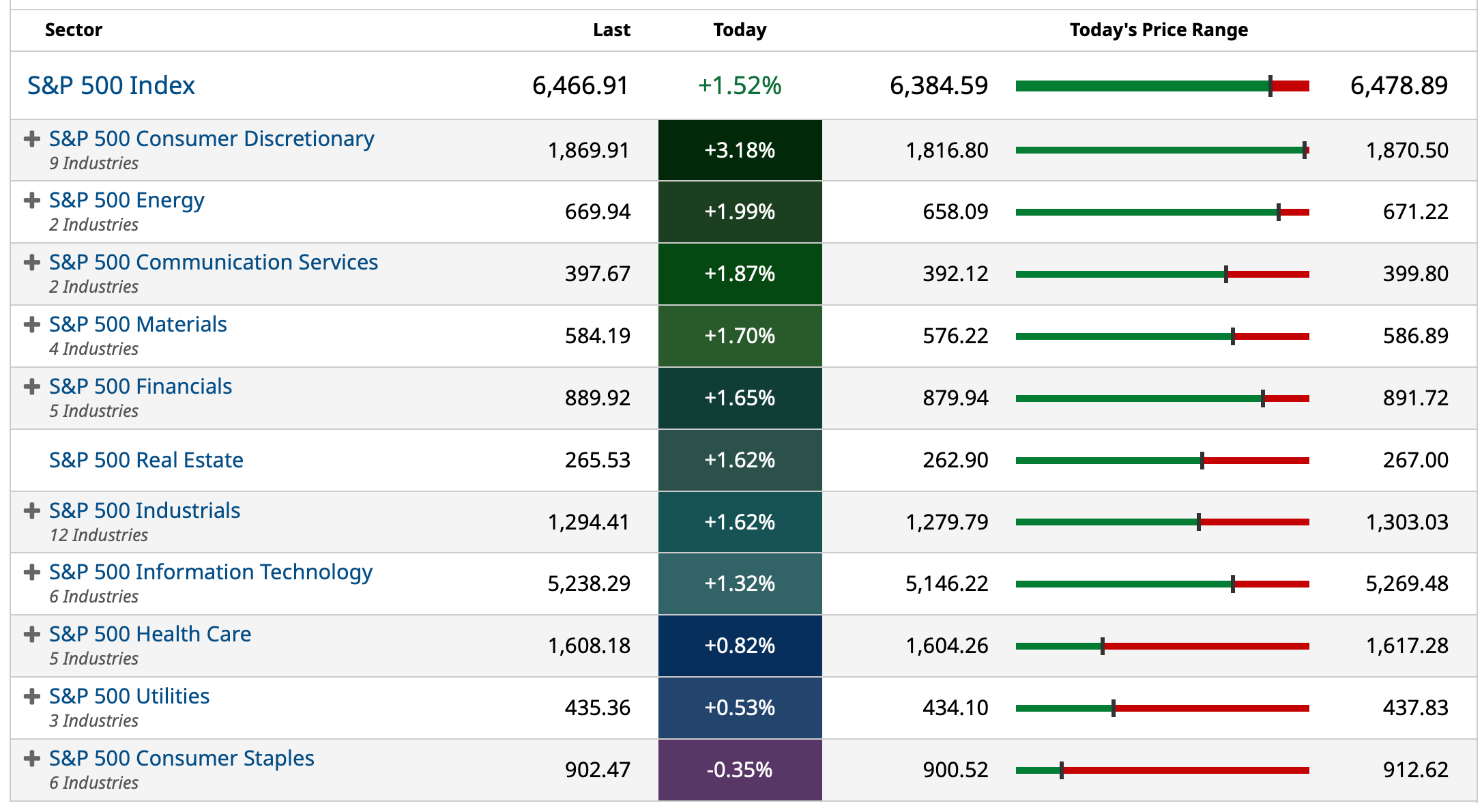Image resolution: width=1482 pixels, height=812 pixels.
Task: Click the Health Care +0.82% cell
Action: [x=740, y=646]
